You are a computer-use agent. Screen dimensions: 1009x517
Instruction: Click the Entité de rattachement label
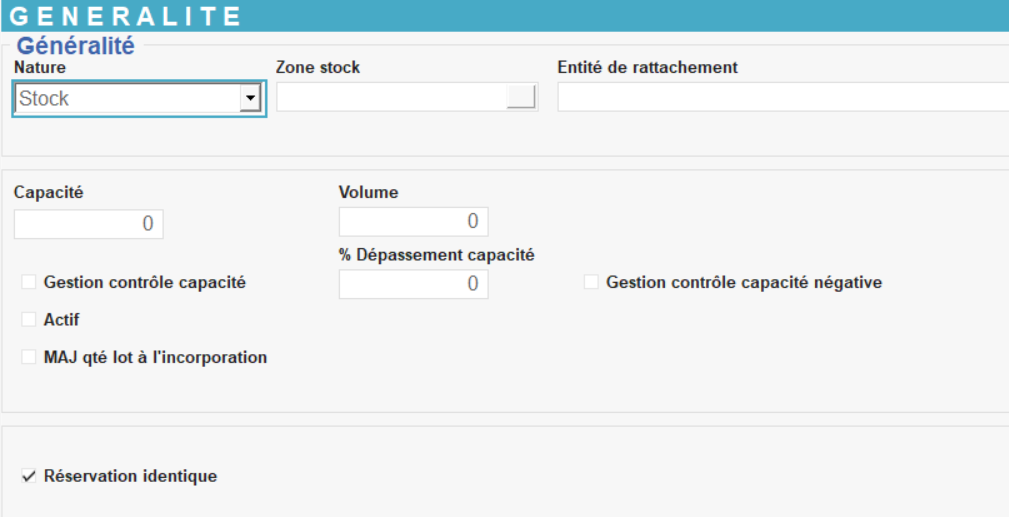(x=647, y=67)
